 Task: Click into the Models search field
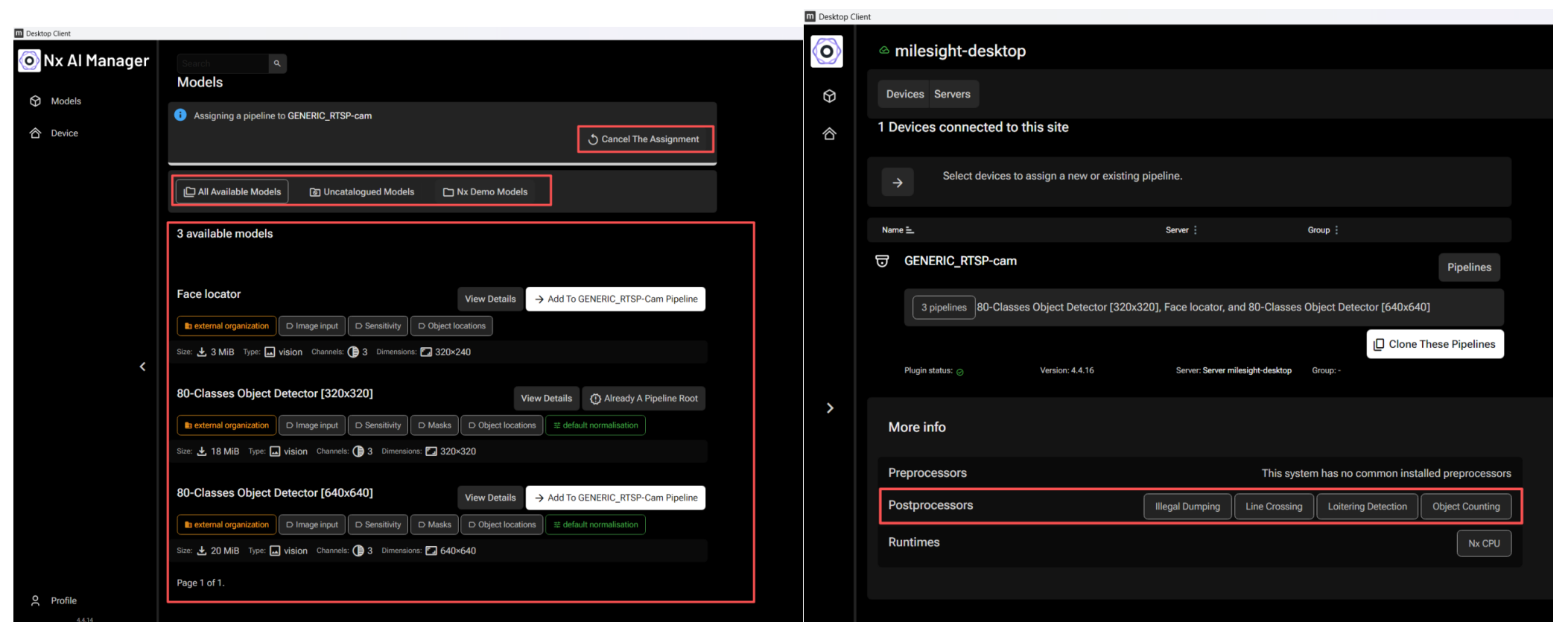pyautogui.click(x=222, y=63)
